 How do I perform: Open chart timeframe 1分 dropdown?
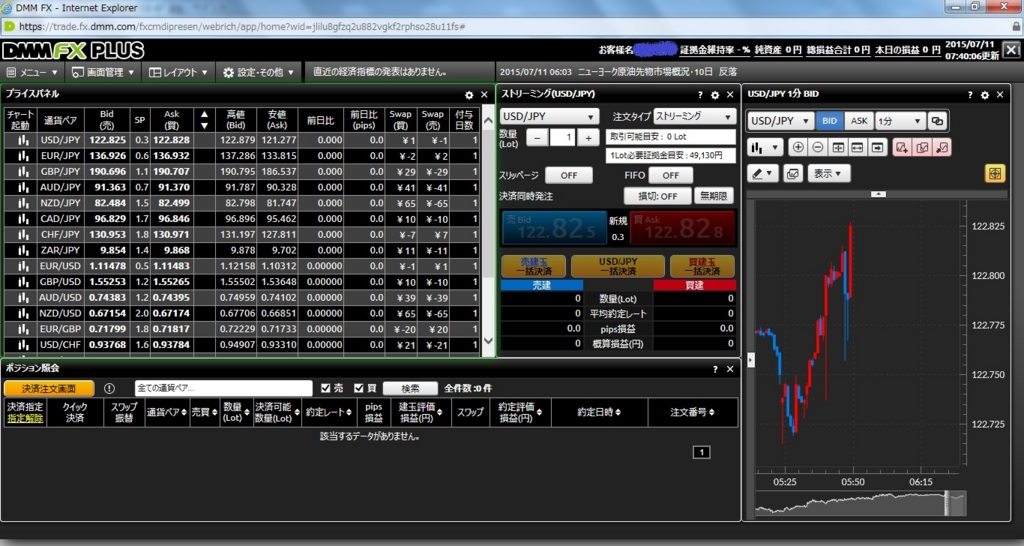pyautogui.click(x=899, y=121)
